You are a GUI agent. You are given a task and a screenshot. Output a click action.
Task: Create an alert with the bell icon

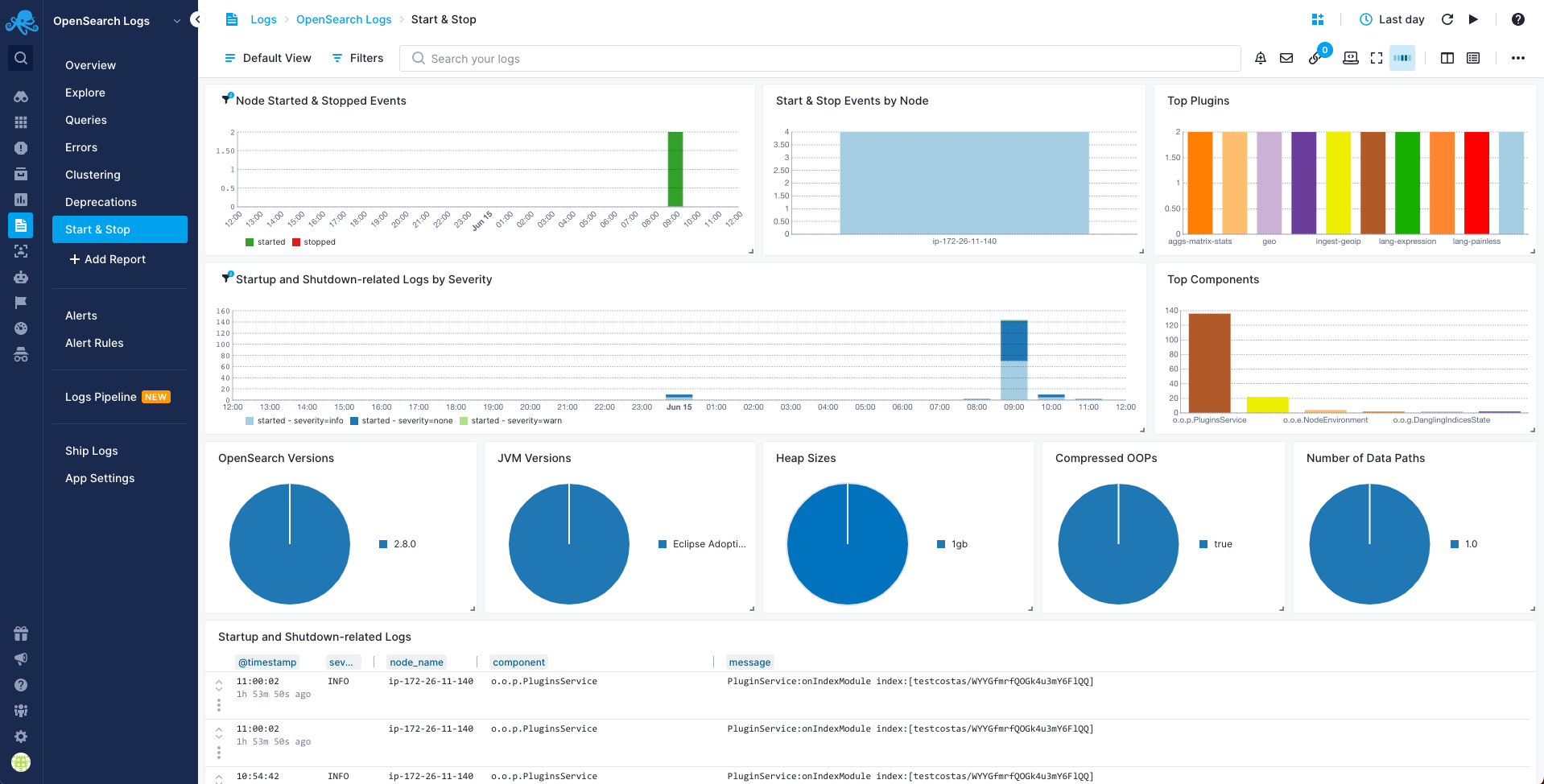pos(1261,58)
